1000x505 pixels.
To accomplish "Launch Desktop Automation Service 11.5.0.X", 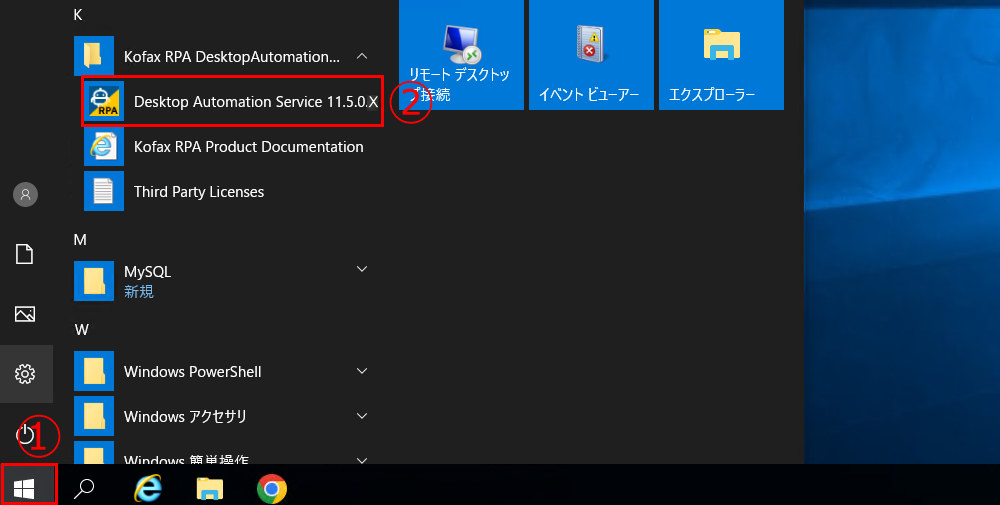I will pyautogui.click(x=232, y=101).
